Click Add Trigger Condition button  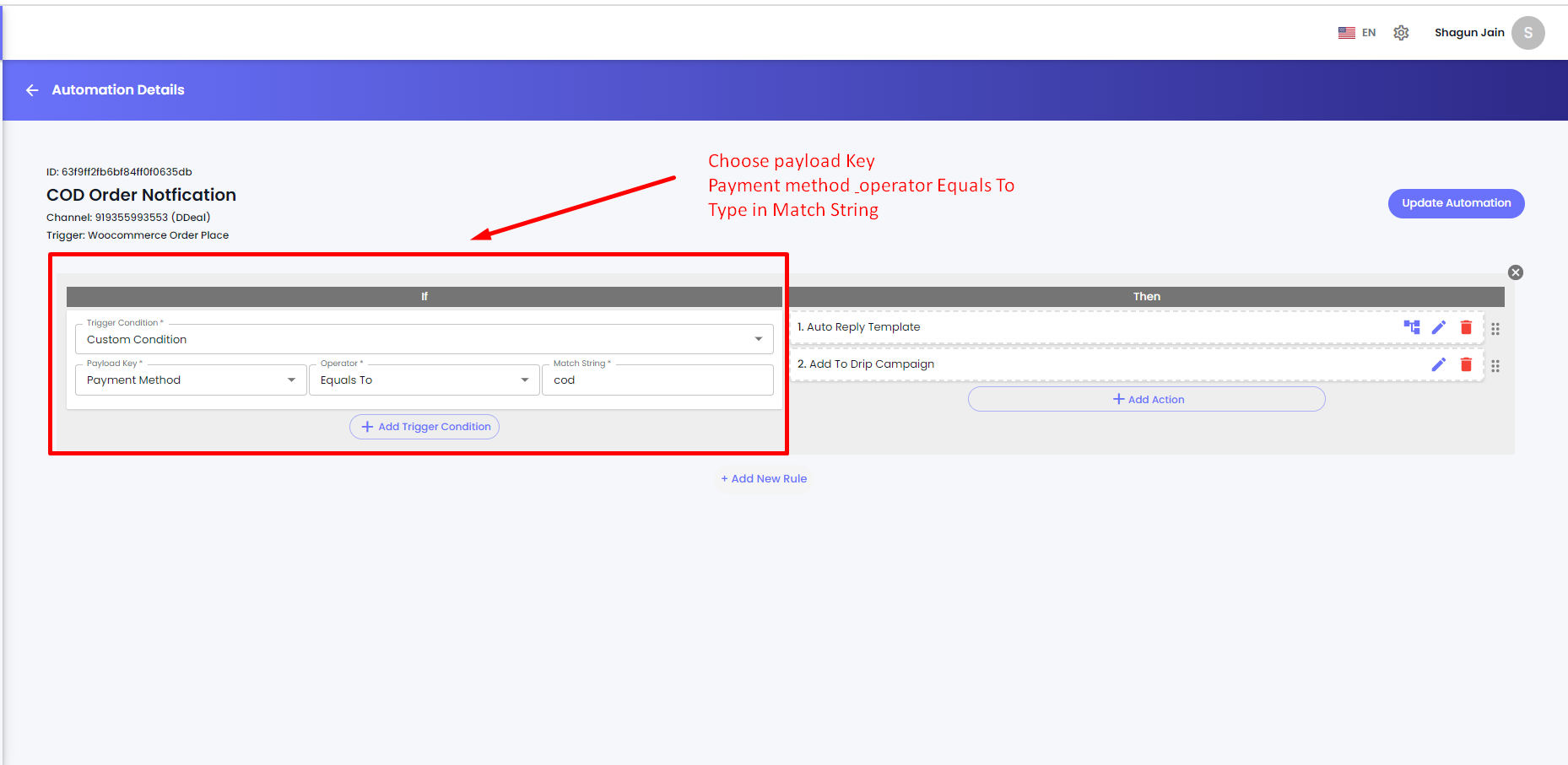click(x=424, y=427)
